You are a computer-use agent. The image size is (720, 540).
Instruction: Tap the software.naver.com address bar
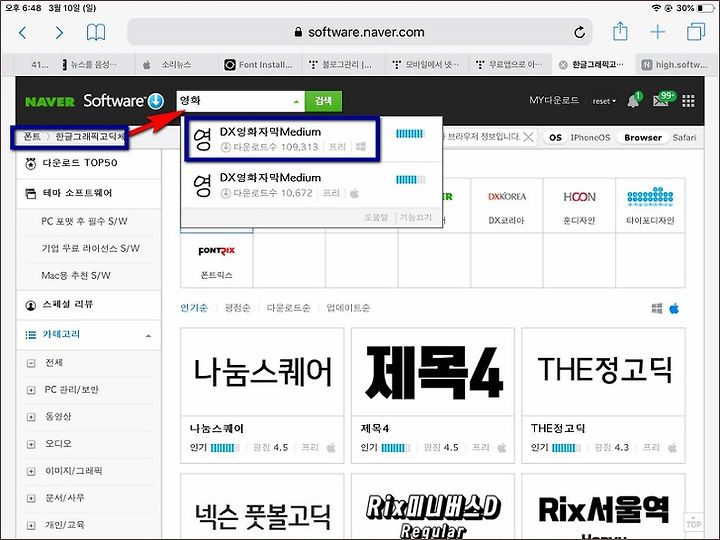[360, 32]
